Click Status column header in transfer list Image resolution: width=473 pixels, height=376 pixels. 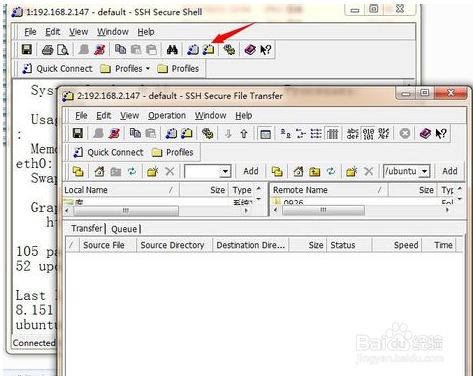click(350, 245)
